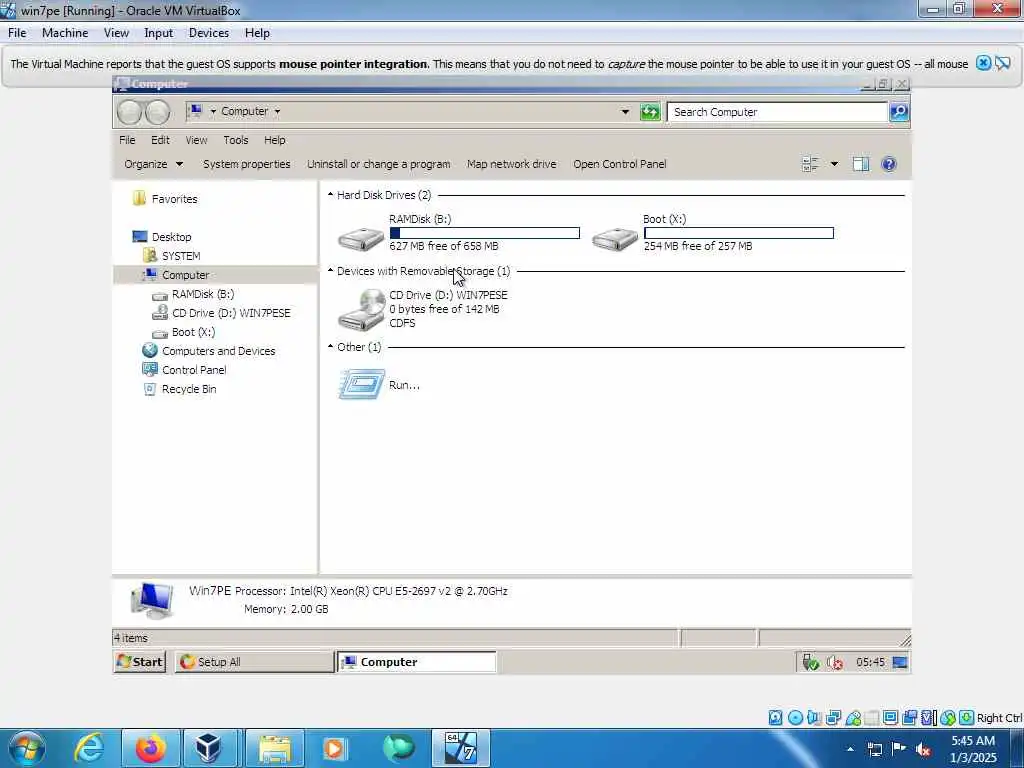Click the Control Panel icon in navigation pane
The image size is (1024, 768).
click(150, 370)
